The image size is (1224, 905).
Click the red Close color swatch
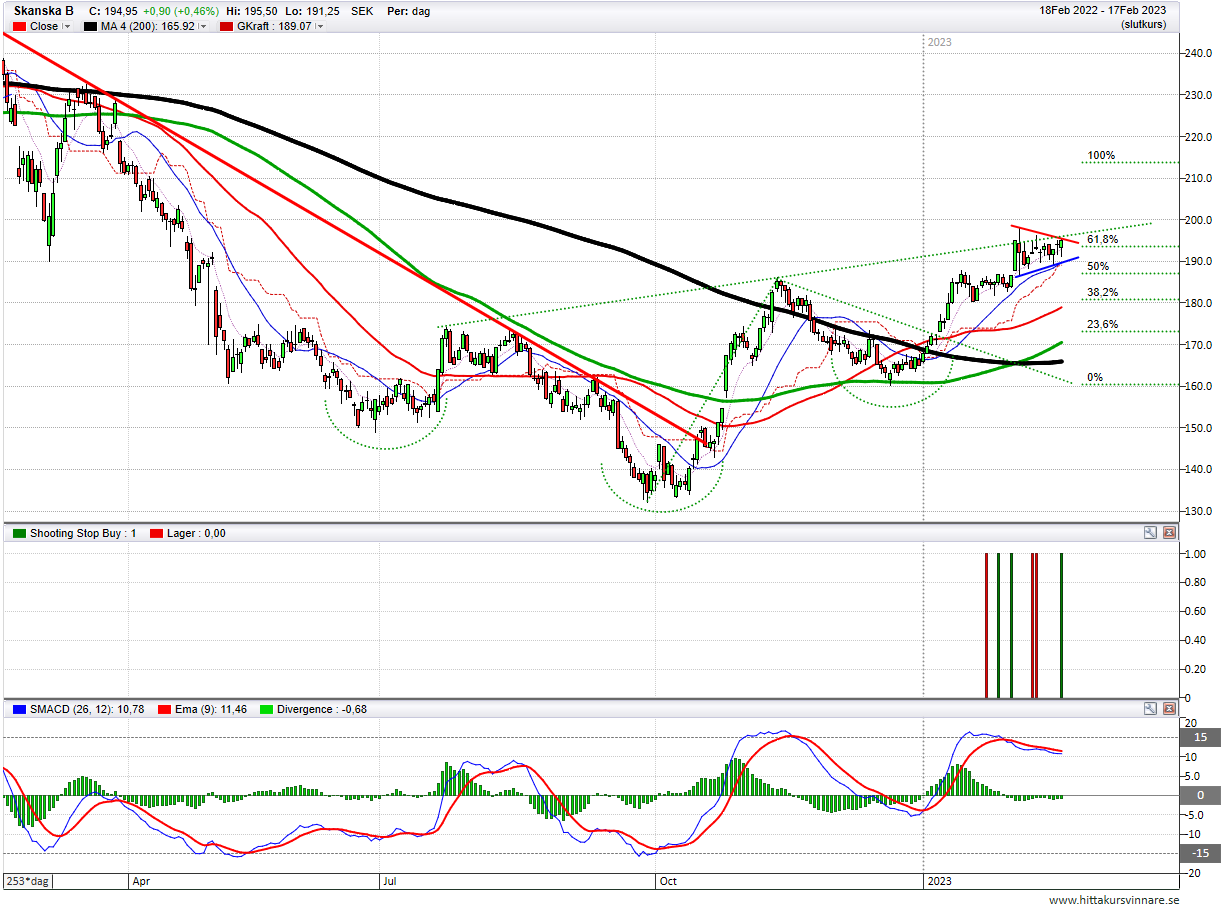[x=19, y=27]
